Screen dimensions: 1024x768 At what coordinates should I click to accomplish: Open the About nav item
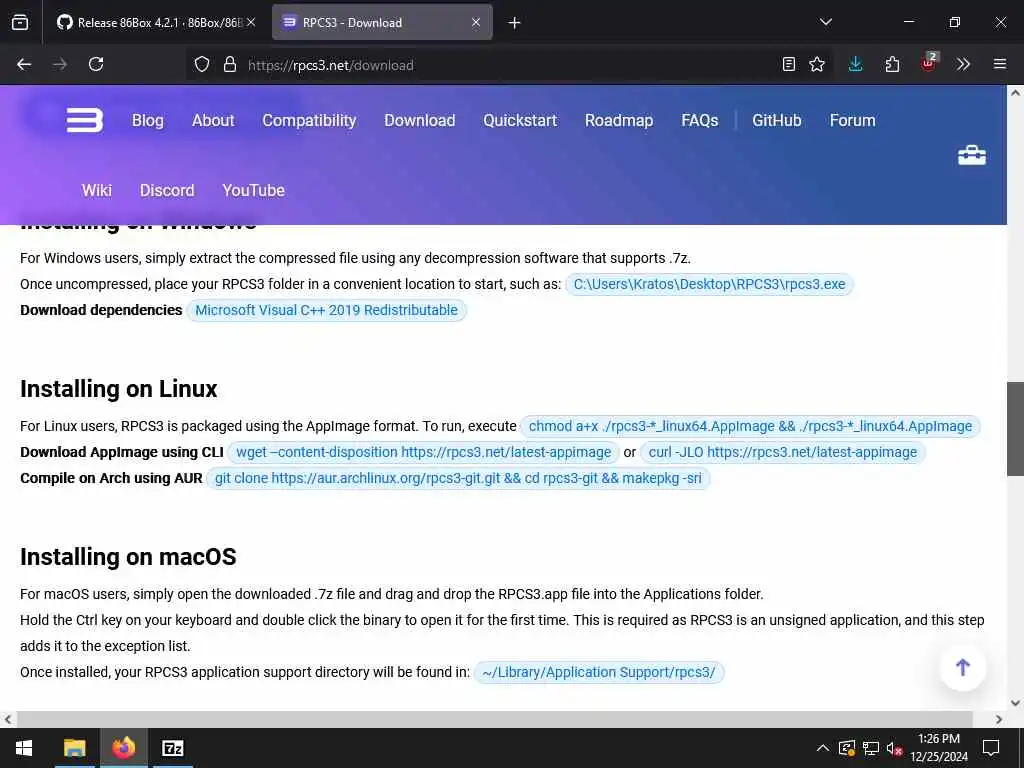click(x=213, y=120)
